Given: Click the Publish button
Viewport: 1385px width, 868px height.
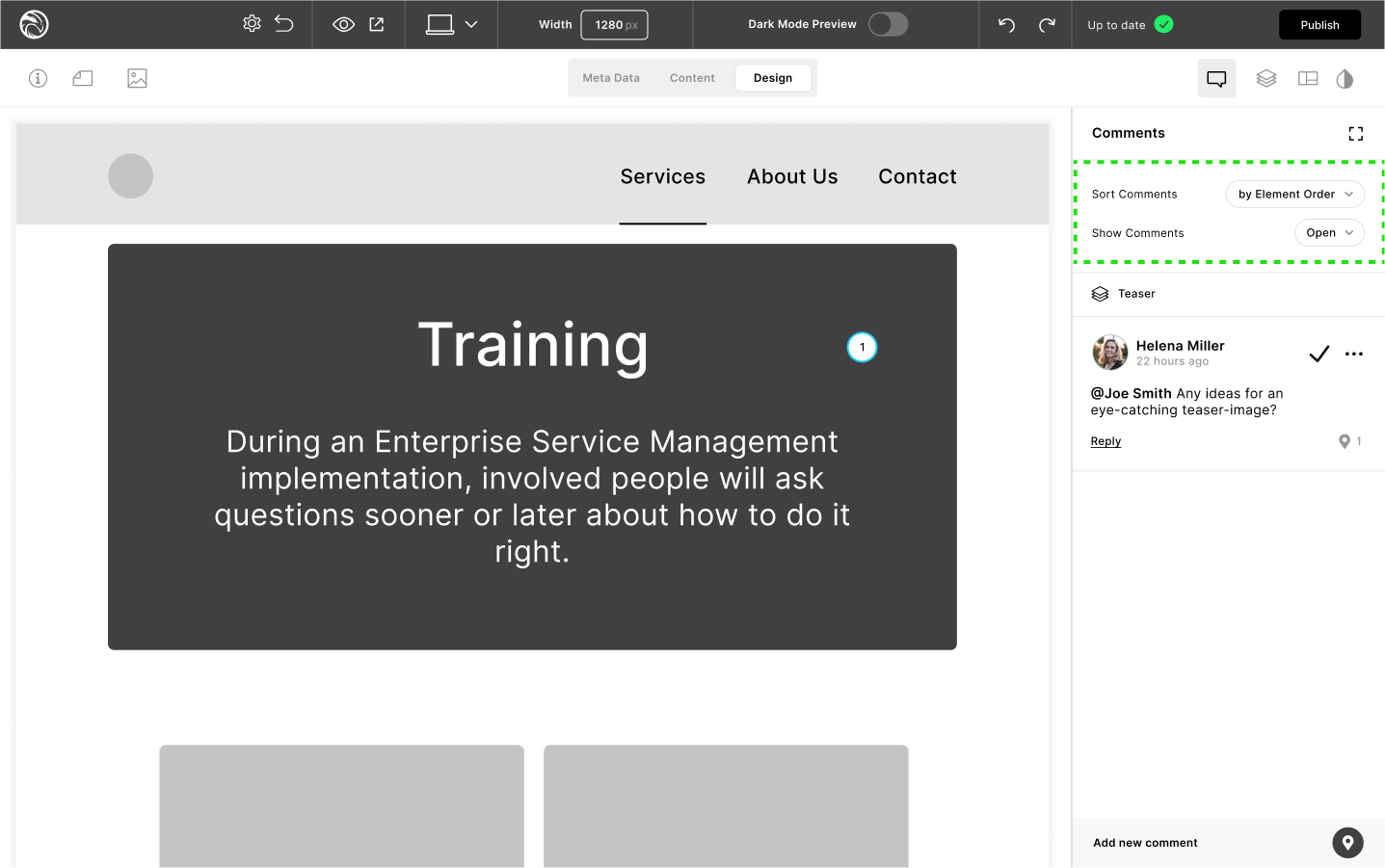Looking at the screenshot, I should [x=1319, y=25].
